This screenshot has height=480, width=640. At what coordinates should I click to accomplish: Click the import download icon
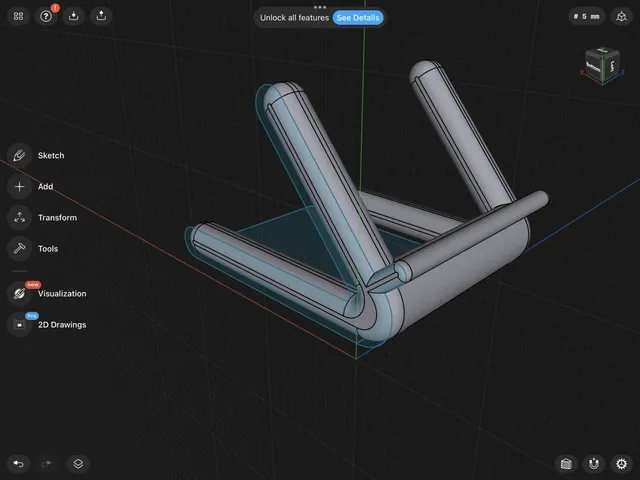[x=73, y=16]
